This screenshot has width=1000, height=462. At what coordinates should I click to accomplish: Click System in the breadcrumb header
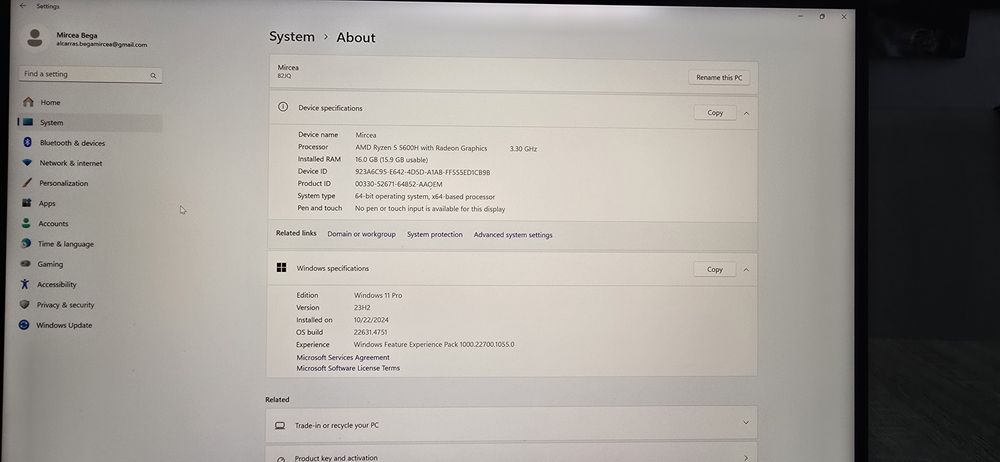point(291,37)
